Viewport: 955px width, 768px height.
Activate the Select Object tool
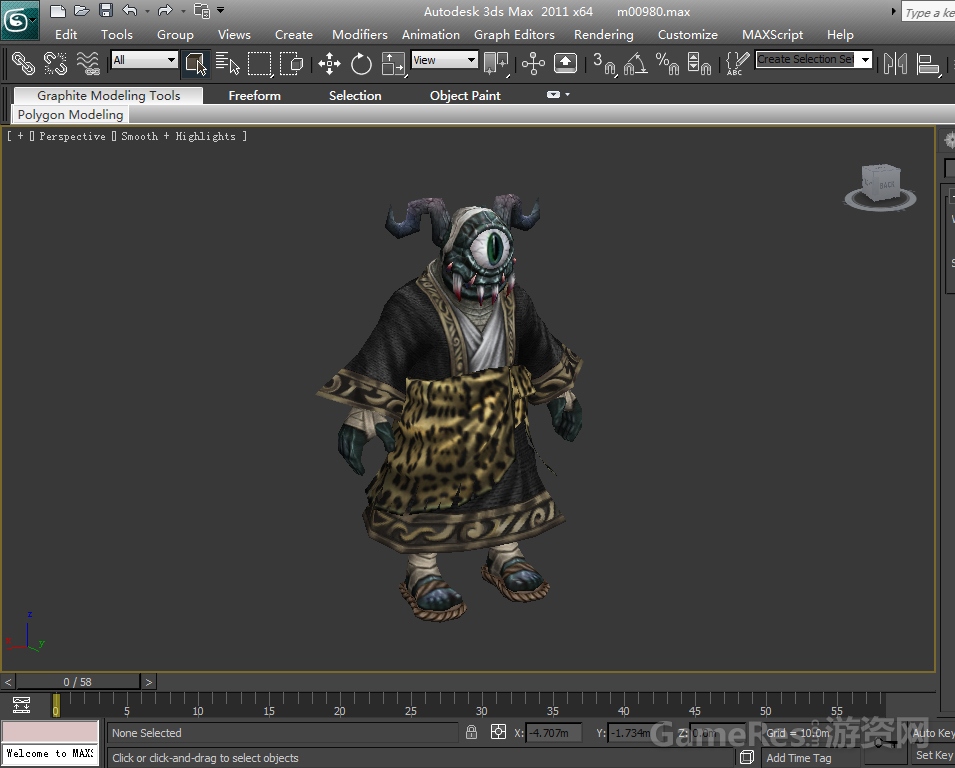196,63
